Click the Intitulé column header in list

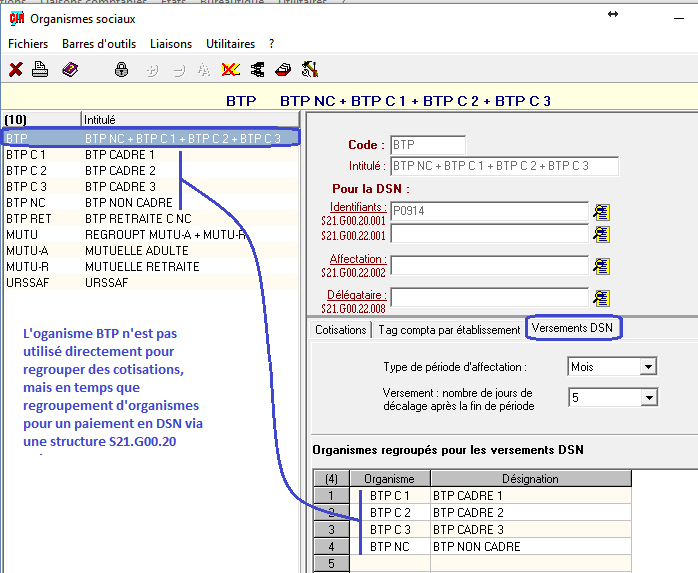coord(190,120)
